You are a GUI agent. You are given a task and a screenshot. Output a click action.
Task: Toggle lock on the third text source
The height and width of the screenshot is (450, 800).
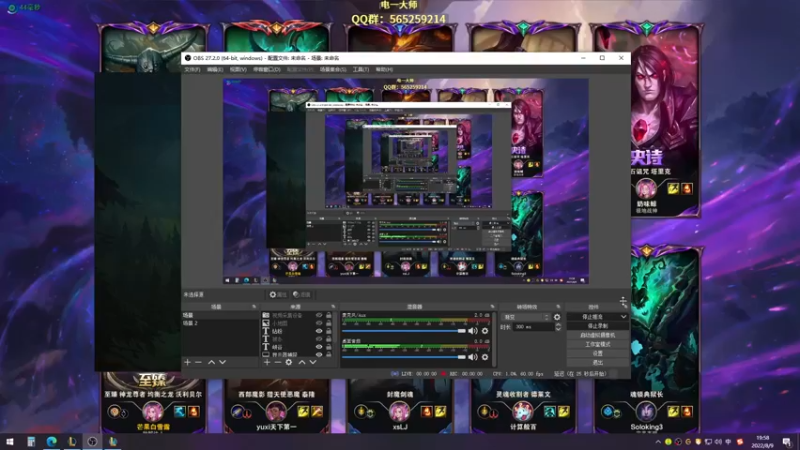coord(329,331)
